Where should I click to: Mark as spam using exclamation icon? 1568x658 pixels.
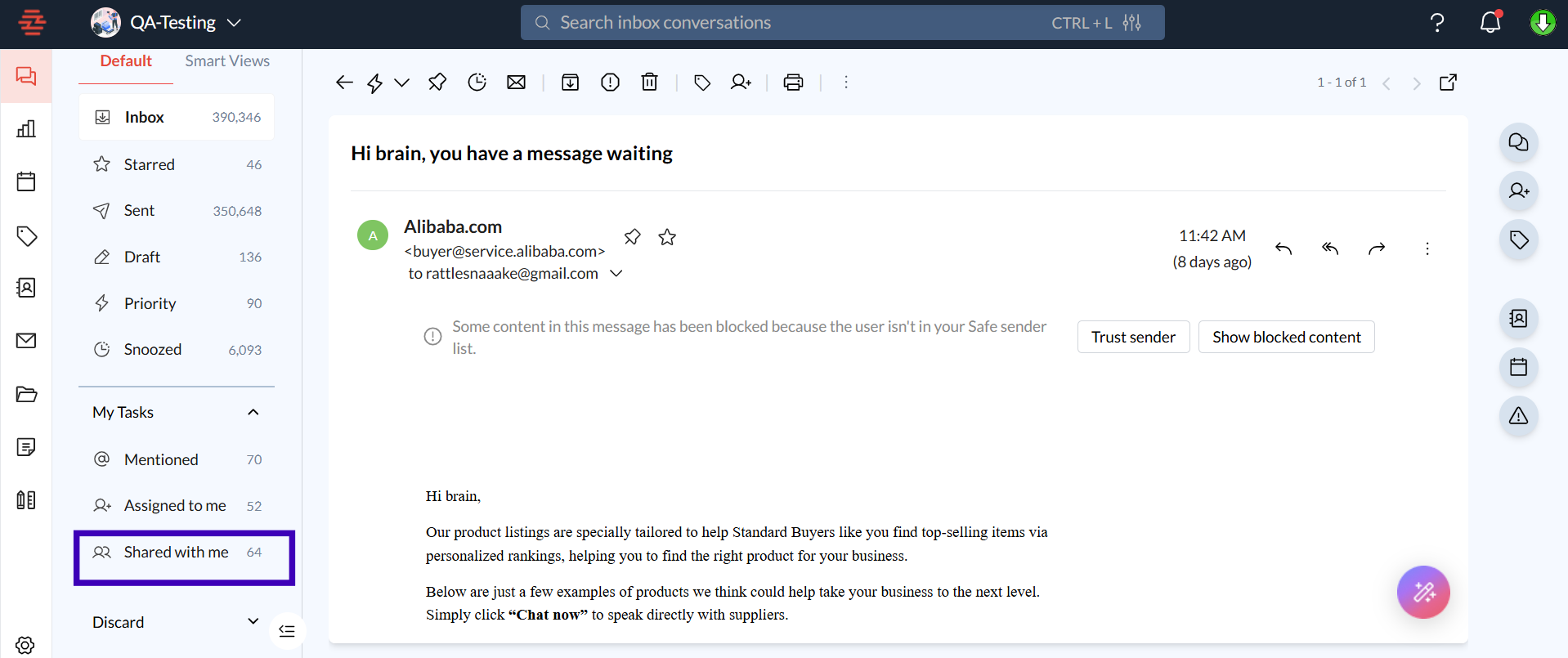[610, 83]
